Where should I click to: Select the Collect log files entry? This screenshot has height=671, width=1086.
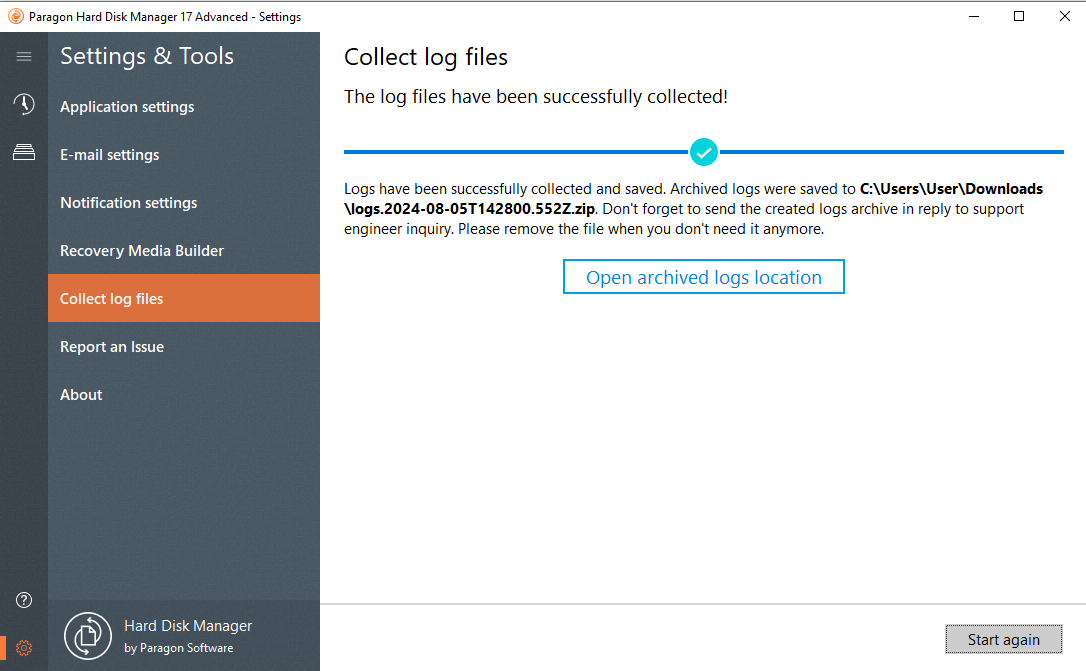[x=110, y=298]
